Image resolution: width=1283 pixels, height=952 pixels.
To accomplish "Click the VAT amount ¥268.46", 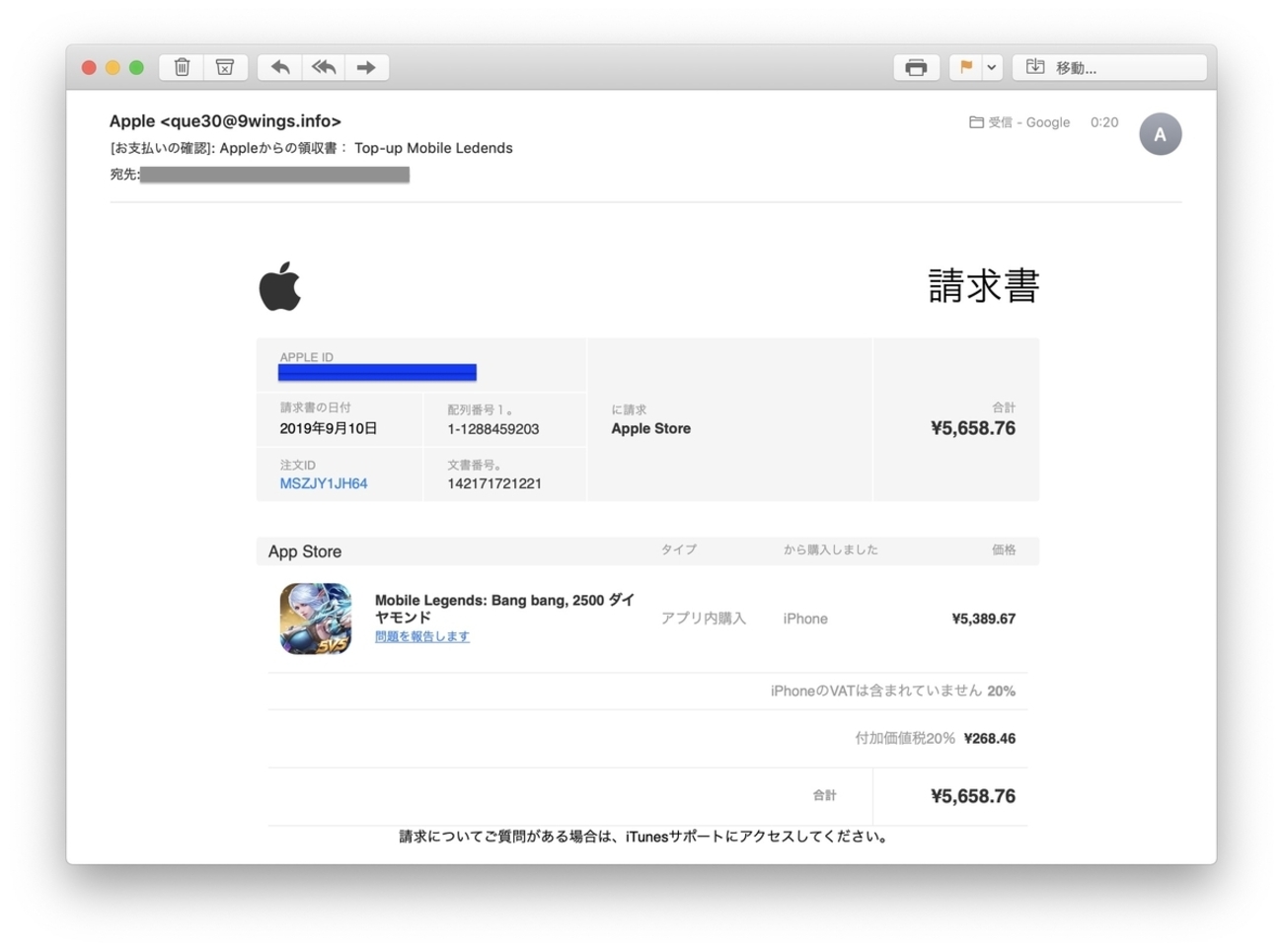I will coord(990,738).
